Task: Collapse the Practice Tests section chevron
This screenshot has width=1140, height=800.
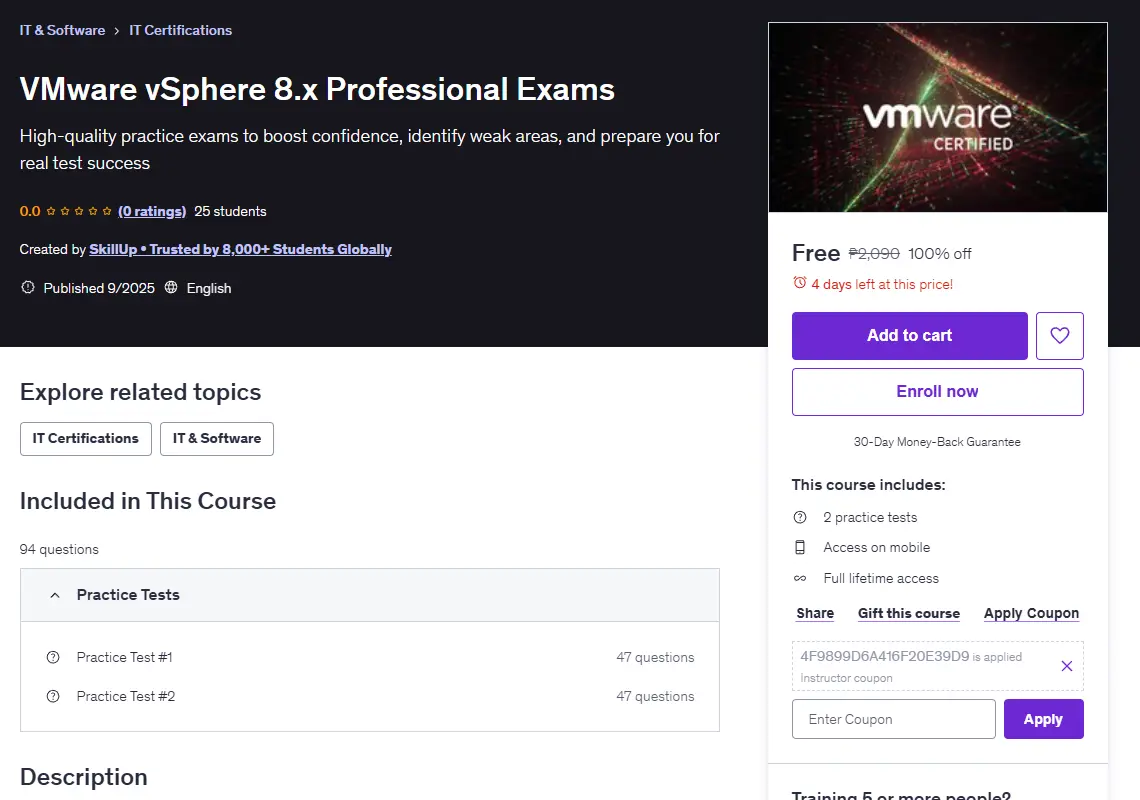Action: [55, 595]
